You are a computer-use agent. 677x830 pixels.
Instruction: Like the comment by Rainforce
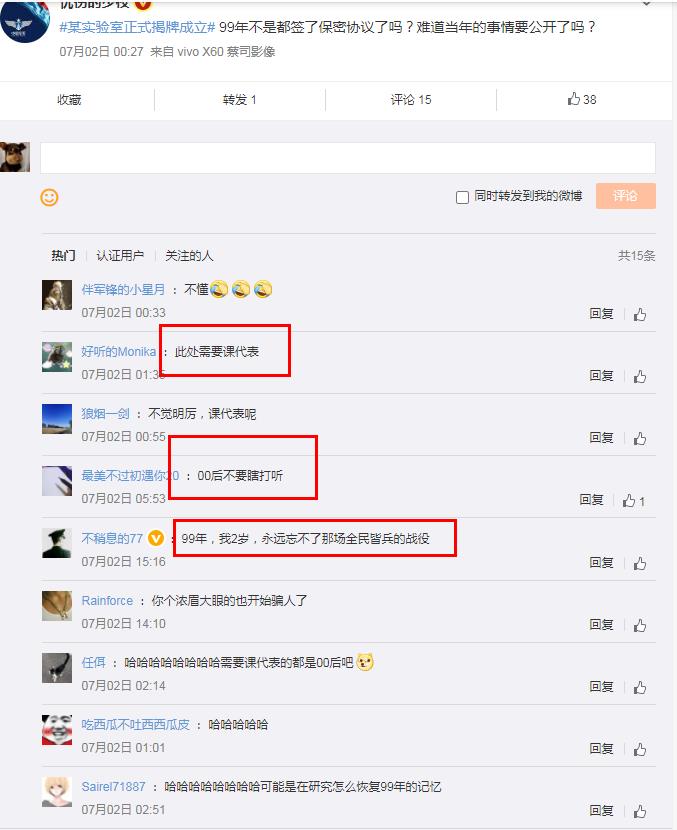pyautogui.click(x=640, y=625)
